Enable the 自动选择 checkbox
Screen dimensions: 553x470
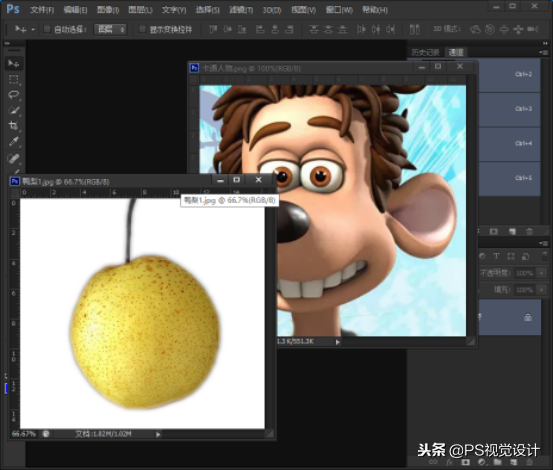point(47,29)
